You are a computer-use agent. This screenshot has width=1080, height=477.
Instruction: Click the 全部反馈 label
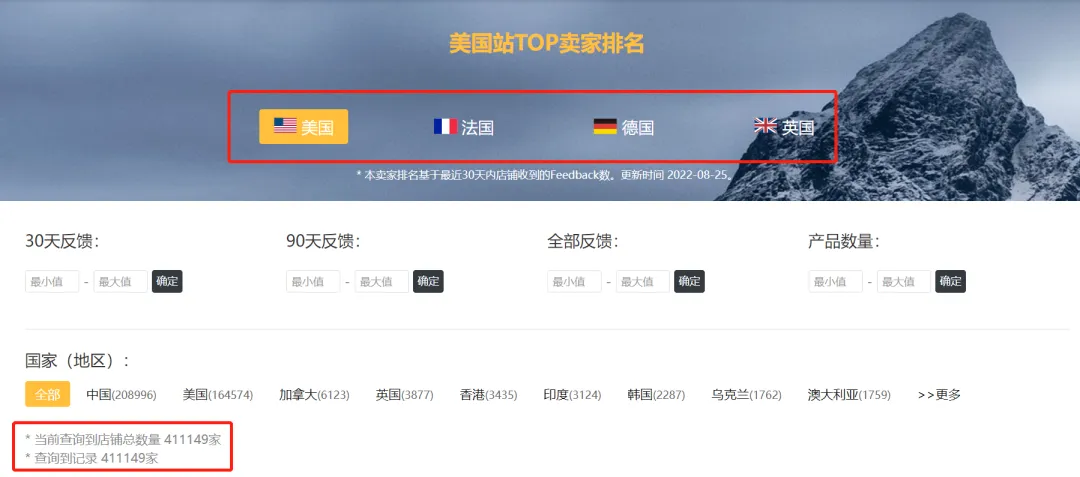point(583,242)
